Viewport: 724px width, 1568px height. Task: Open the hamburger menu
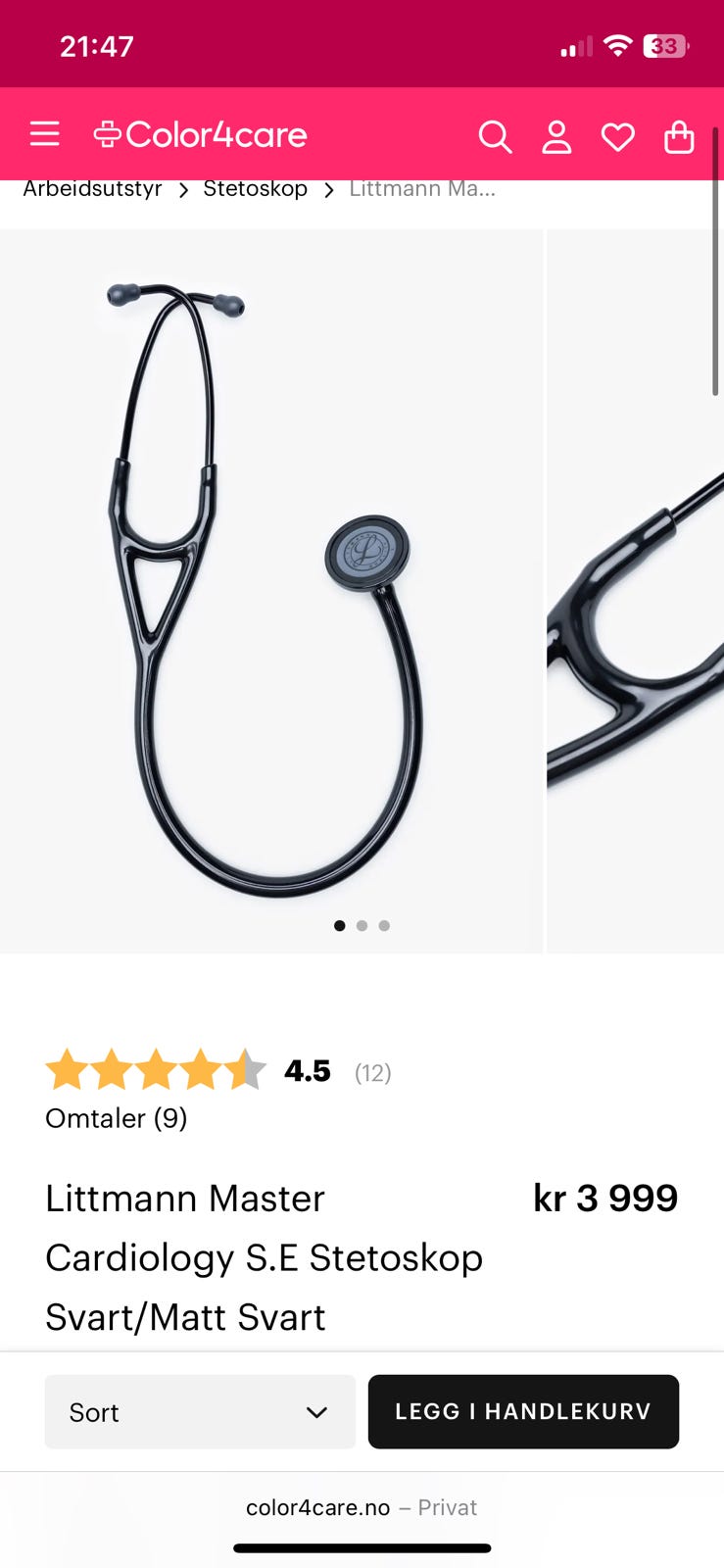45,134
